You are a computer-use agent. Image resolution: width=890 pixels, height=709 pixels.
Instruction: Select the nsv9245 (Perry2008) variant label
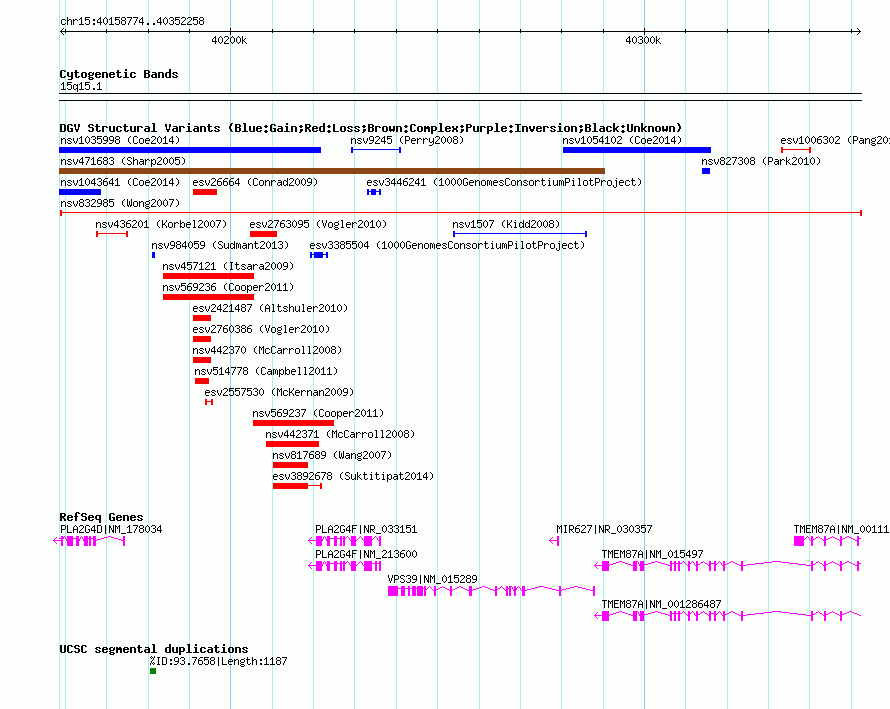[x=407, y=140]
